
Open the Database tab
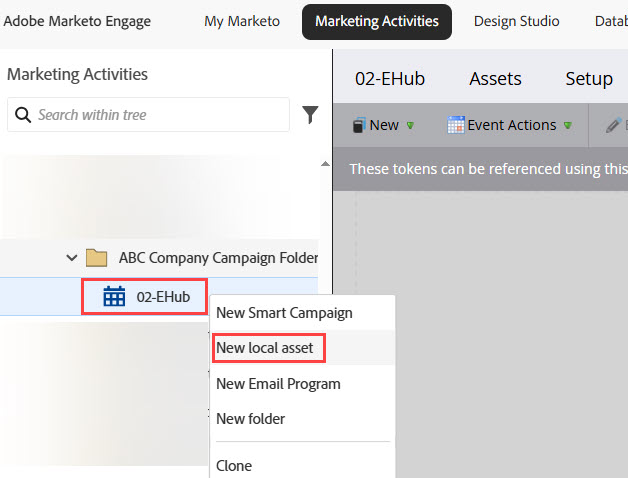click(x=611, y=21)
